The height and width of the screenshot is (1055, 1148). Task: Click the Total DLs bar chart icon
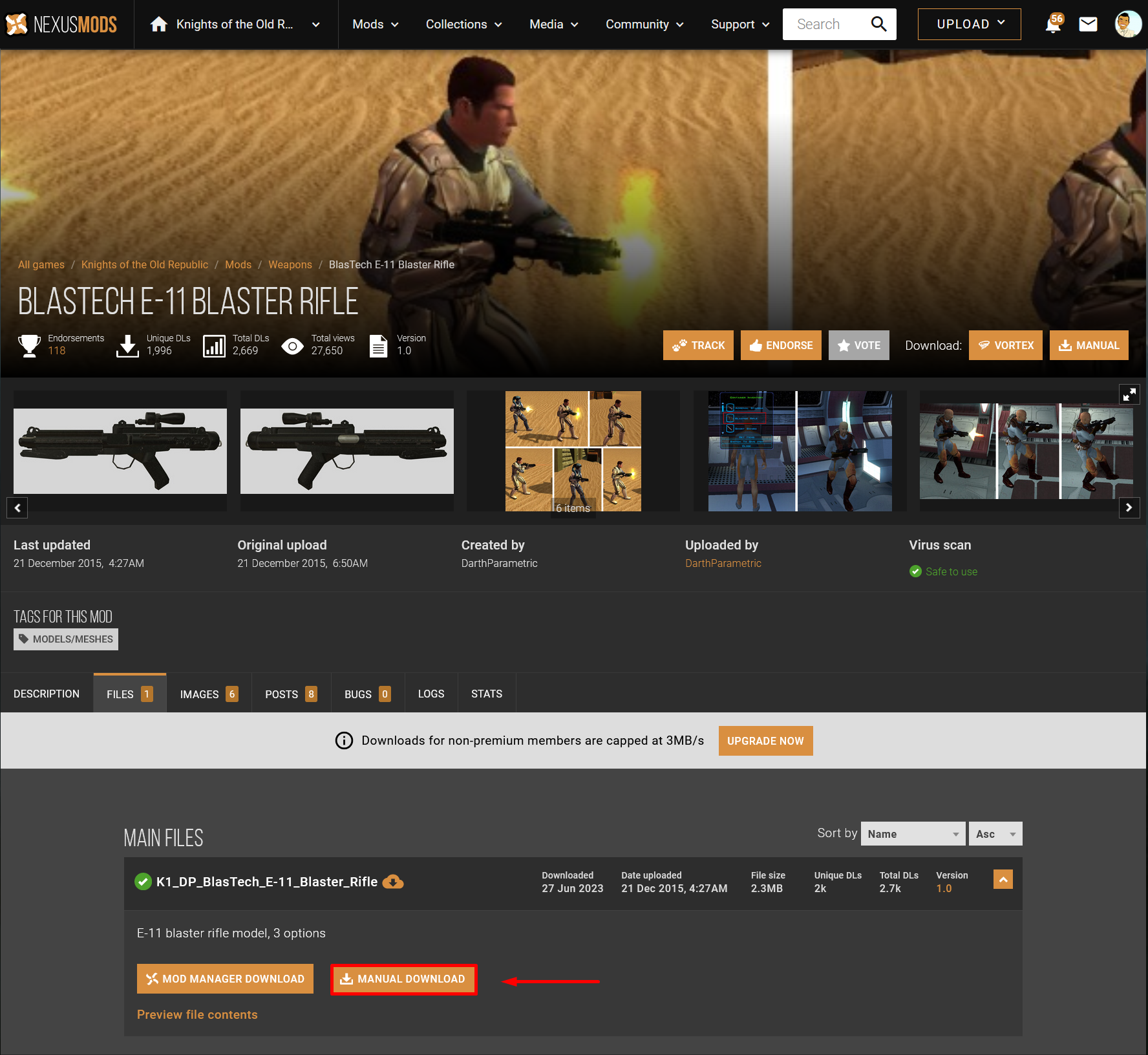[214, 346]
